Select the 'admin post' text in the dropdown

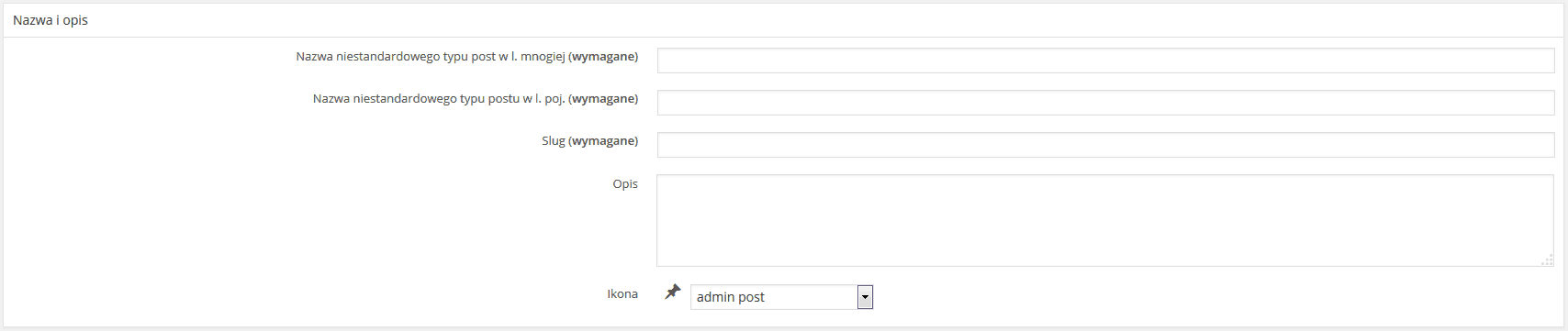point(731,297)
